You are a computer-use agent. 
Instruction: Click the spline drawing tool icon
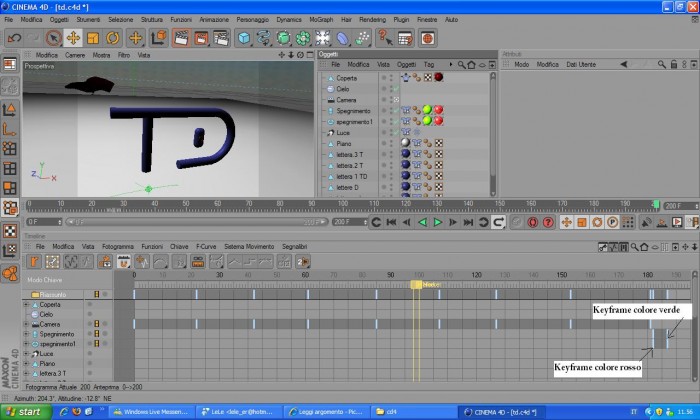pos(263,38)
